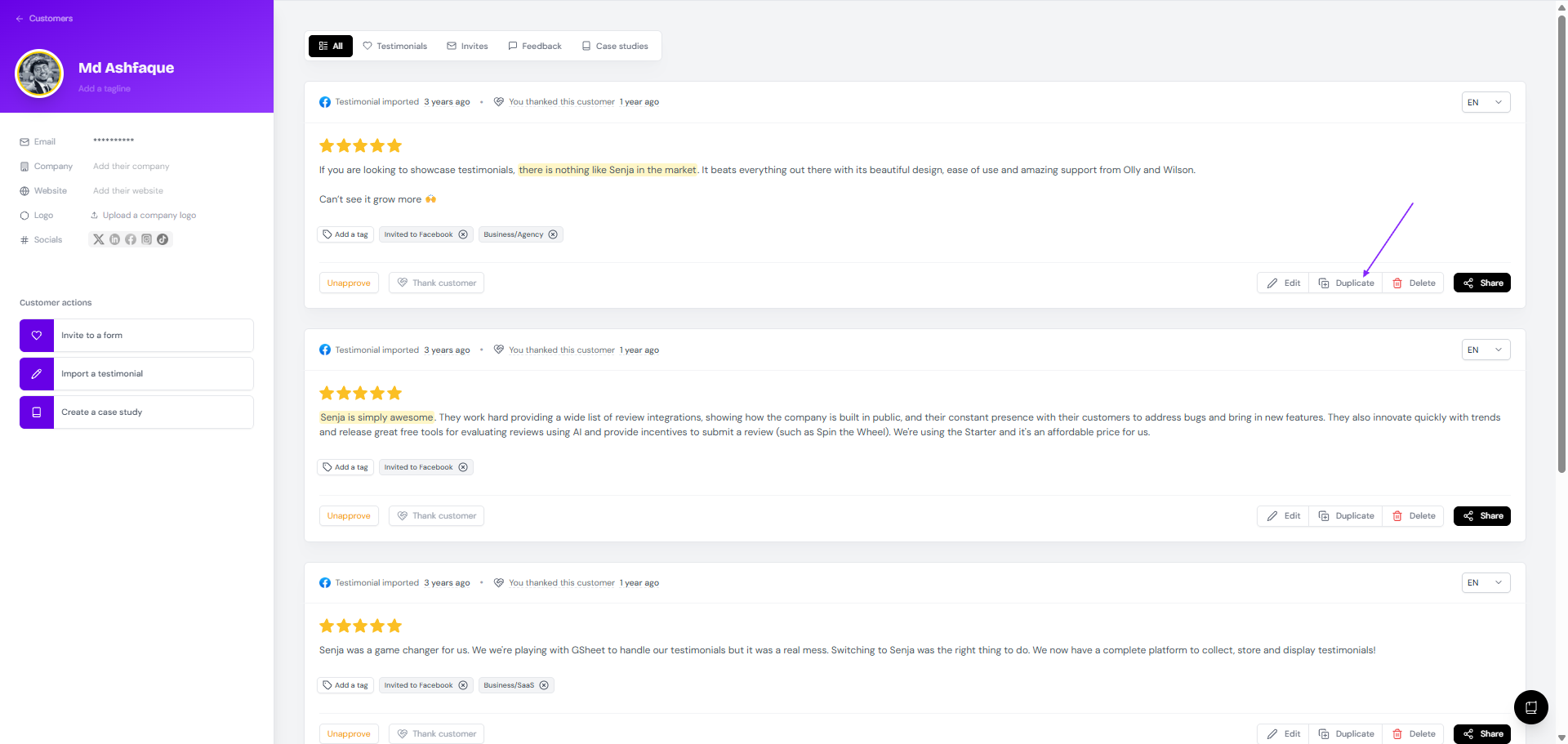Delete the first testimonial
The image size is (1568, 744).
pos(1414,283)
